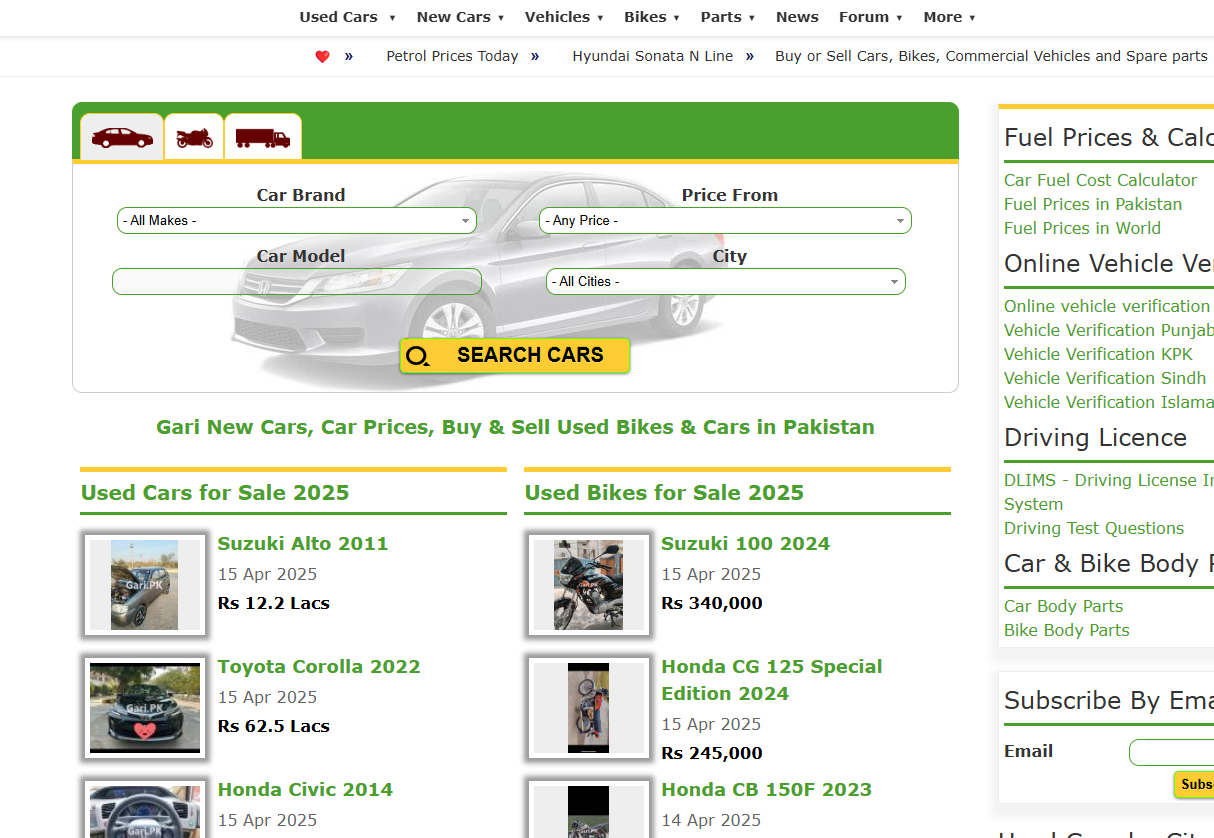Click the yellow Subscribe button
The width and height of the screenshot is (1214, 838).
[1194, 785]
